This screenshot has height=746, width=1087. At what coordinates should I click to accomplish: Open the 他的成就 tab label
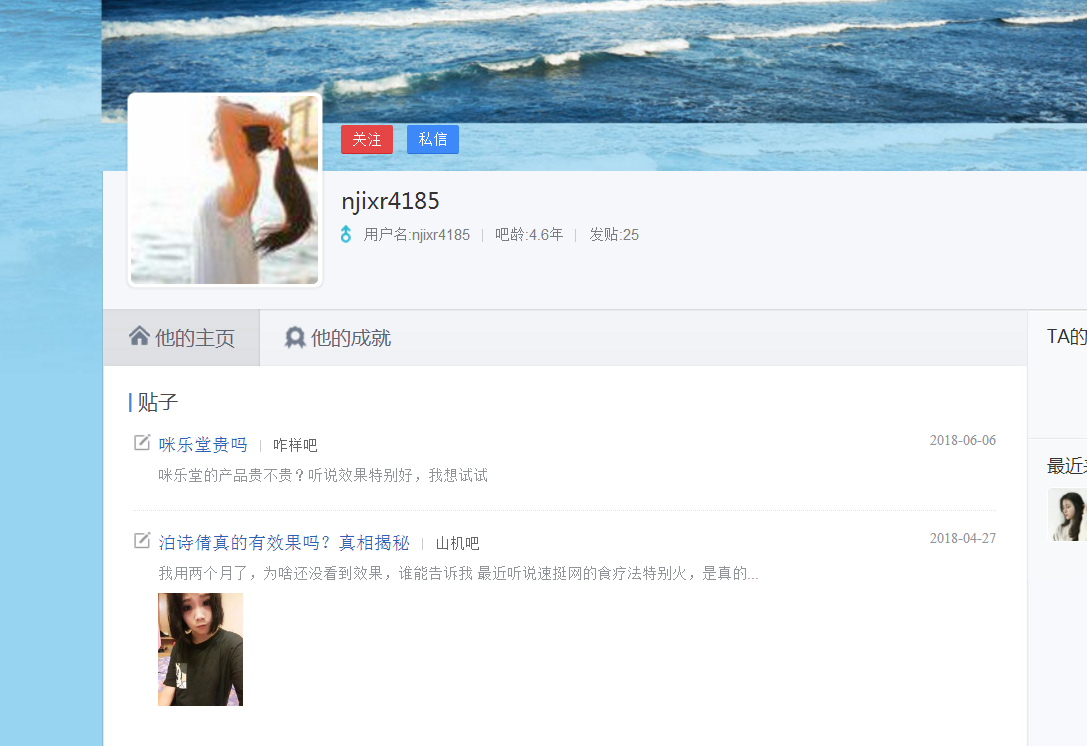pyautogui.click(x=350, y=338)
